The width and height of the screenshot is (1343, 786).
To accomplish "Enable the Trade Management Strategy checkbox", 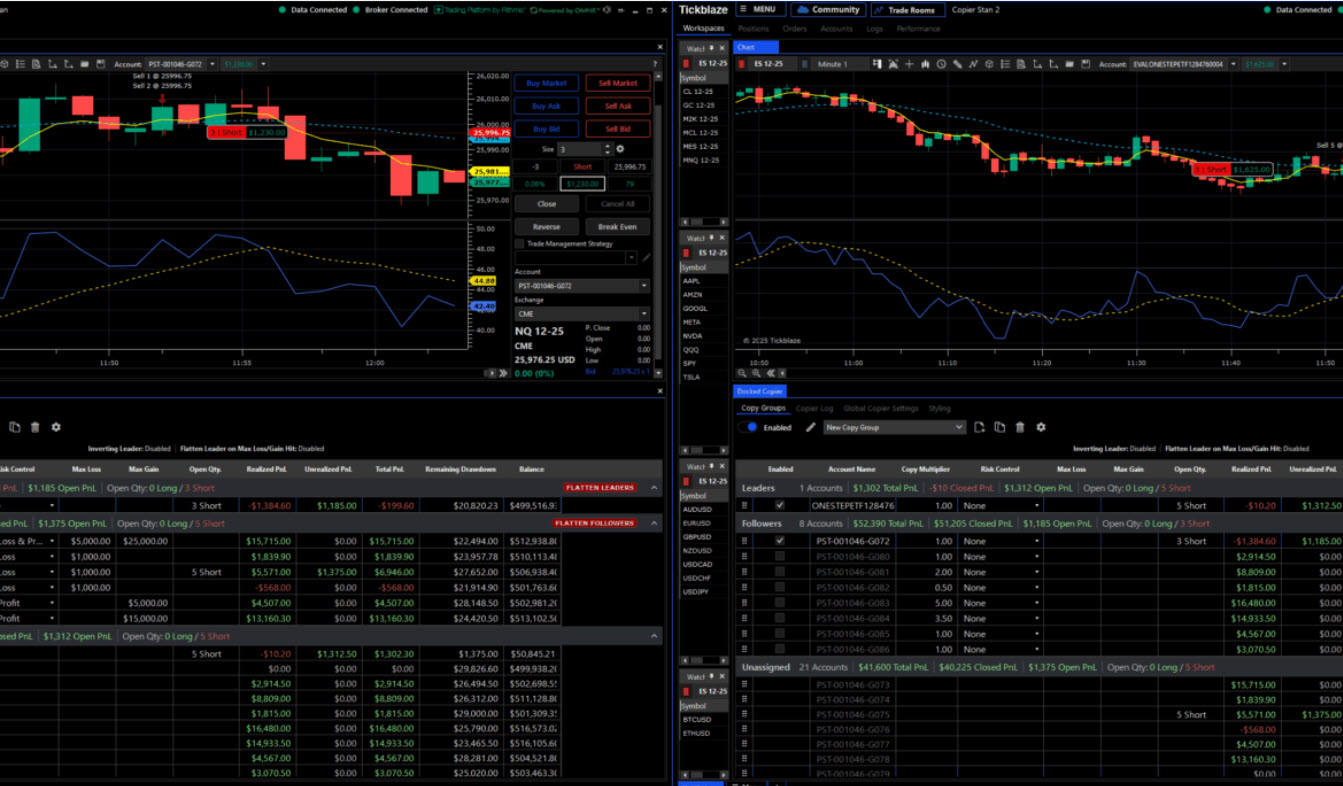I will (519, 243).
